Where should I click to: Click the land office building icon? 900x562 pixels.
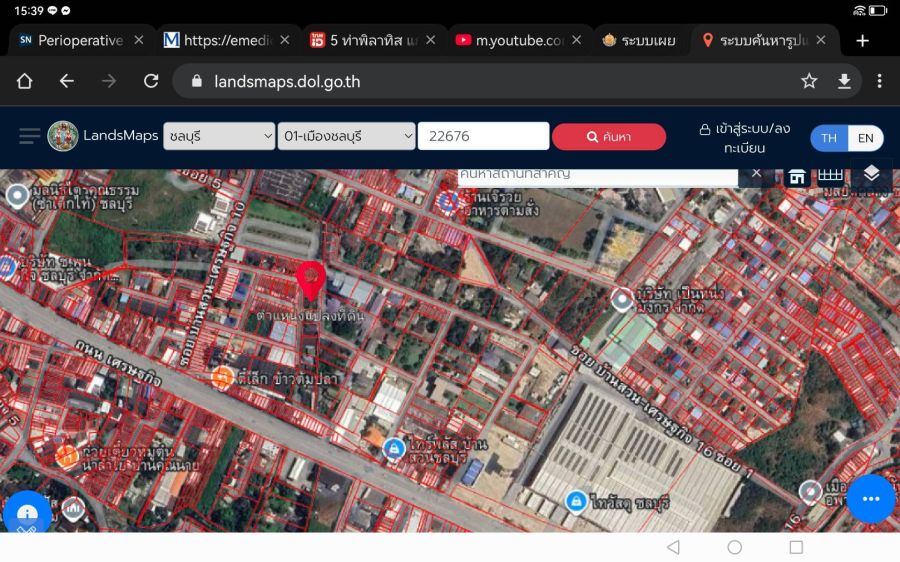797,176
